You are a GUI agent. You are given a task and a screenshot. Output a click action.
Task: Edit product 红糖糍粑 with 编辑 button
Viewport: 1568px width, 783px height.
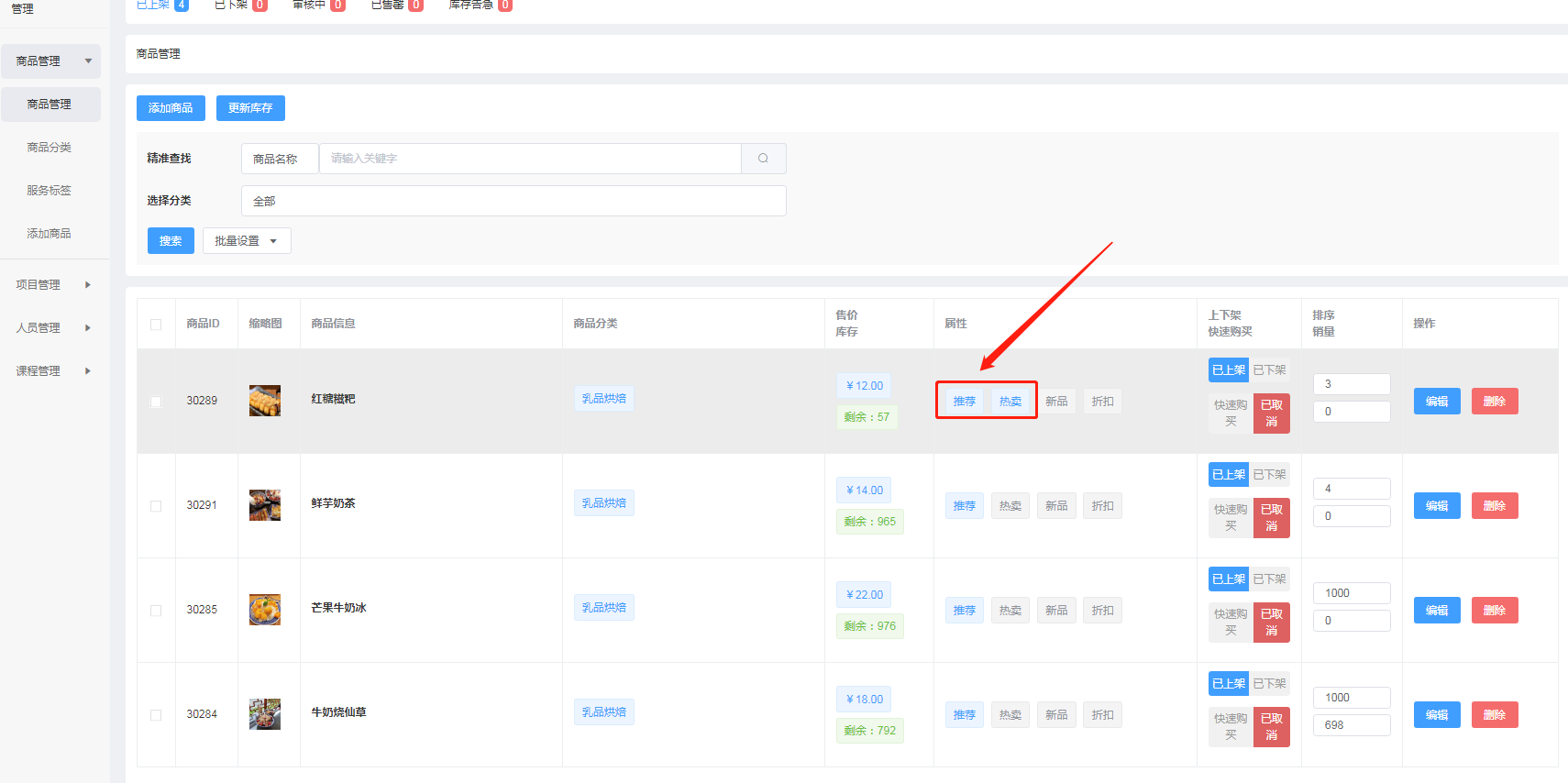click(1437, 402)
